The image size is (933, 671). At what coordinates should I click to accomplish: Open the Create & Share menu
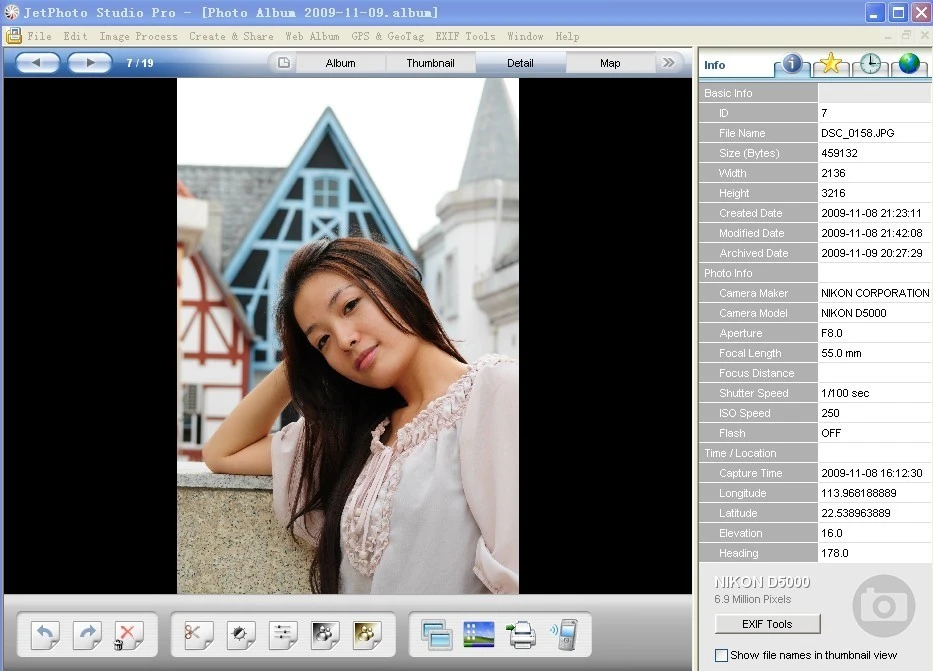click(x=231, y=36)
